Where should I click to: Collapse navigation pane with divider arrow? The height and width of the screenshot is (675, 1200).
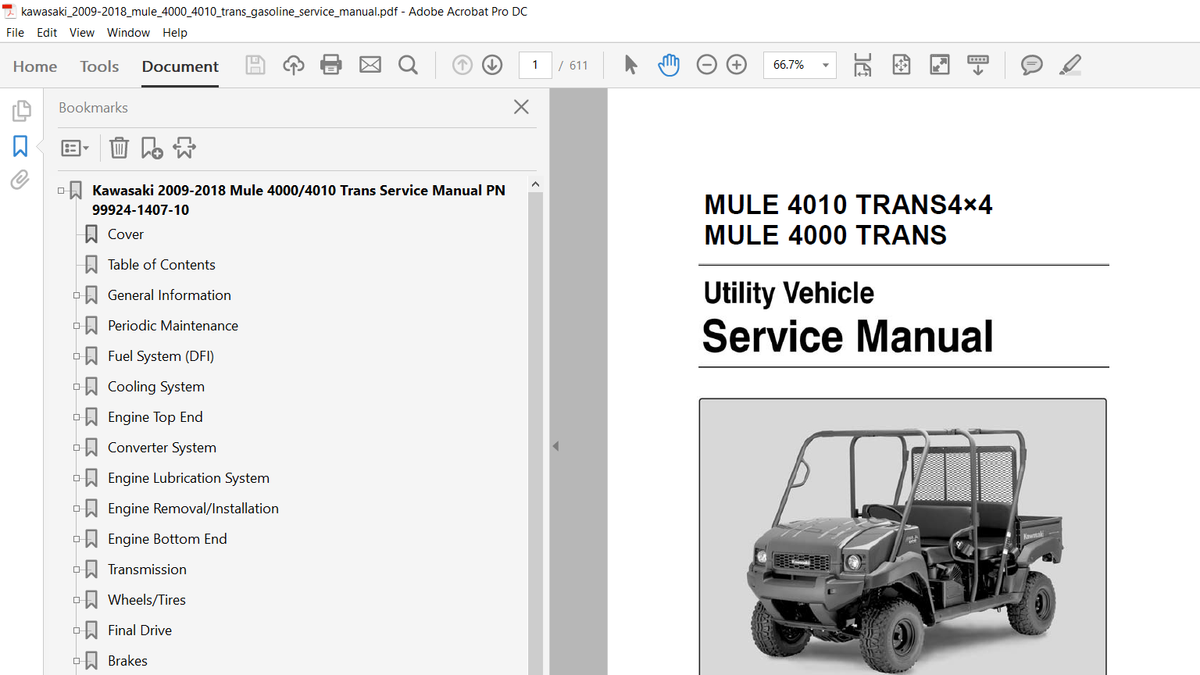click(556, 446)
